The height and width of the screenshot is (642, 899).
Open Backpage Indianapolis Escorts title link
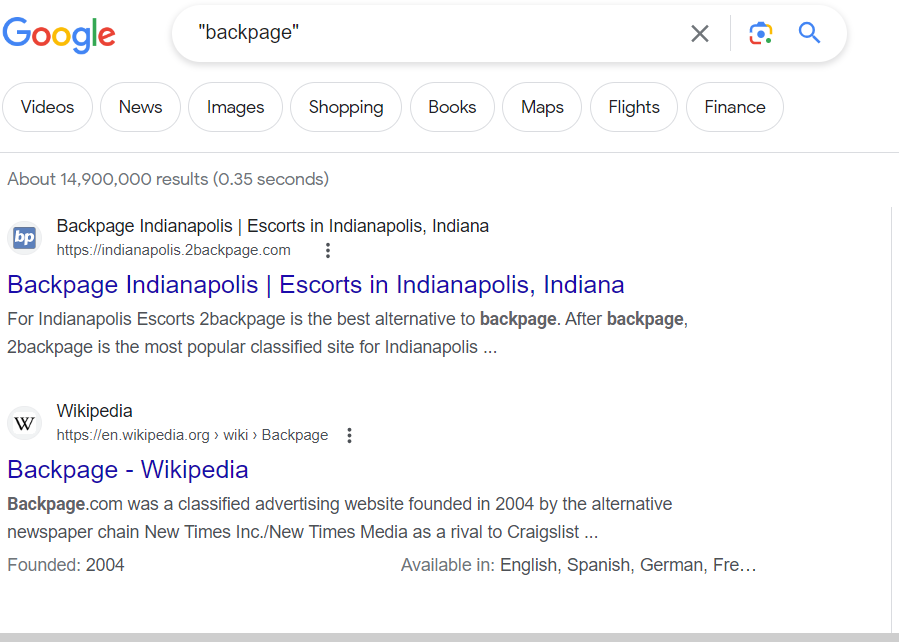tap(316, 285)
